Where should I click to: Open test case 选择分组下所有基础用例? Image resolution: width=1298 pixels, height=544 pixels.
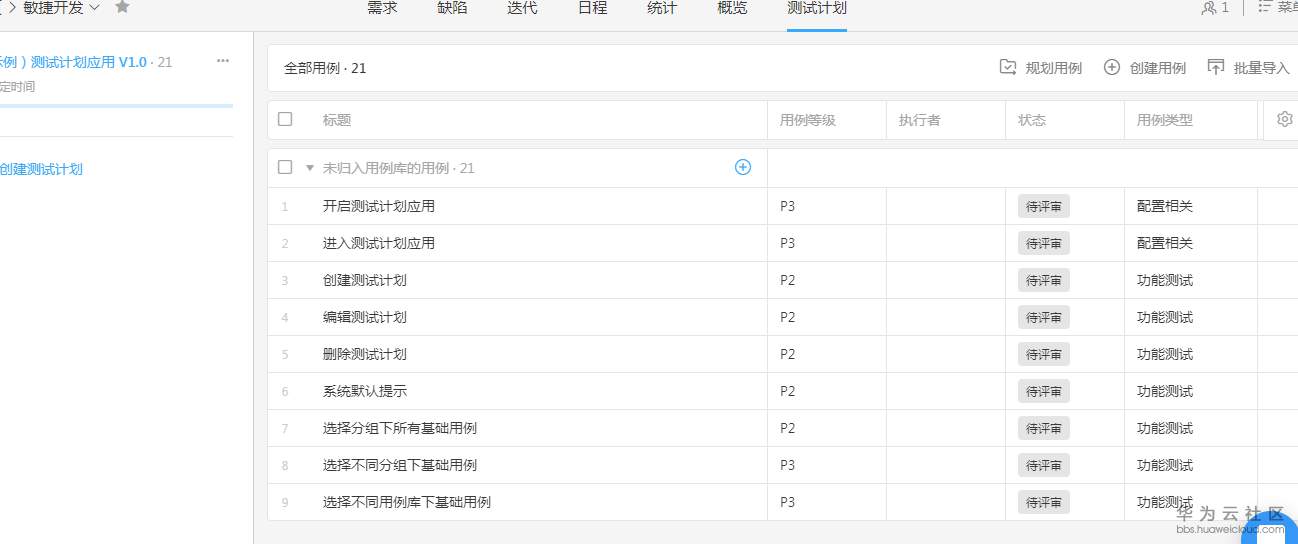tap(400, 429)
